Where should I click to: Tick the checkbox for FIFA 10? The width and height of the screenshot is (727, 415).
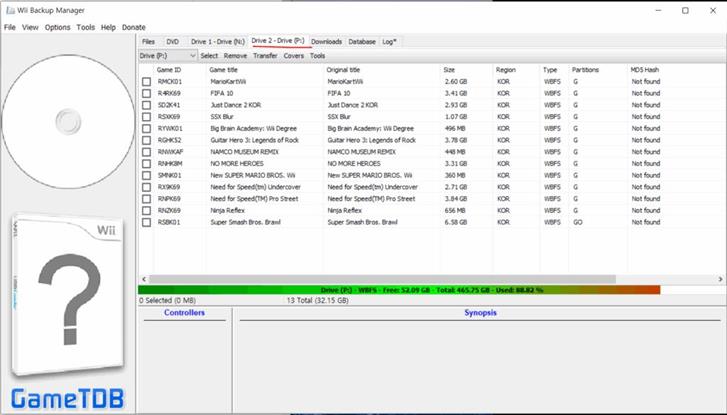pos(147,93)
